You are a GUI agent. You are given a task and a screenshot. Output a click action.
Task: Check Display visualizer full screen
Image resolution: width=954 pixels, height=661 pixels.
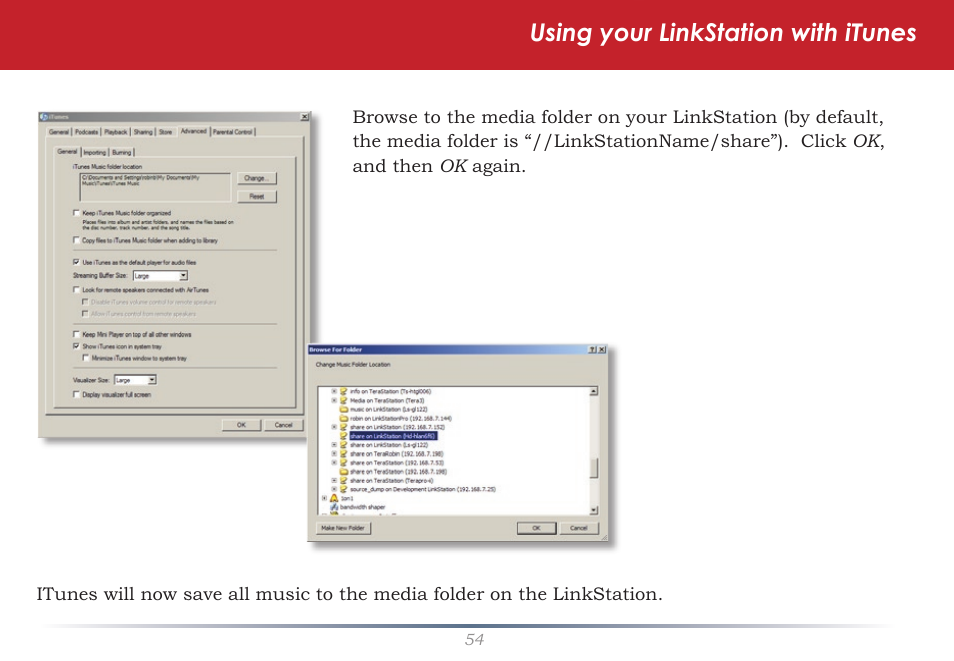pyautogui.click(x=76, y=394)
